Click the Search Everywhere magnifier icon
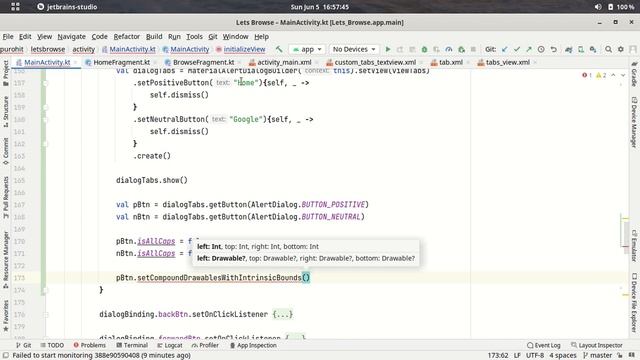Viewport: 640px width, 360px height. pyautogui.click(x=608, y=49)
